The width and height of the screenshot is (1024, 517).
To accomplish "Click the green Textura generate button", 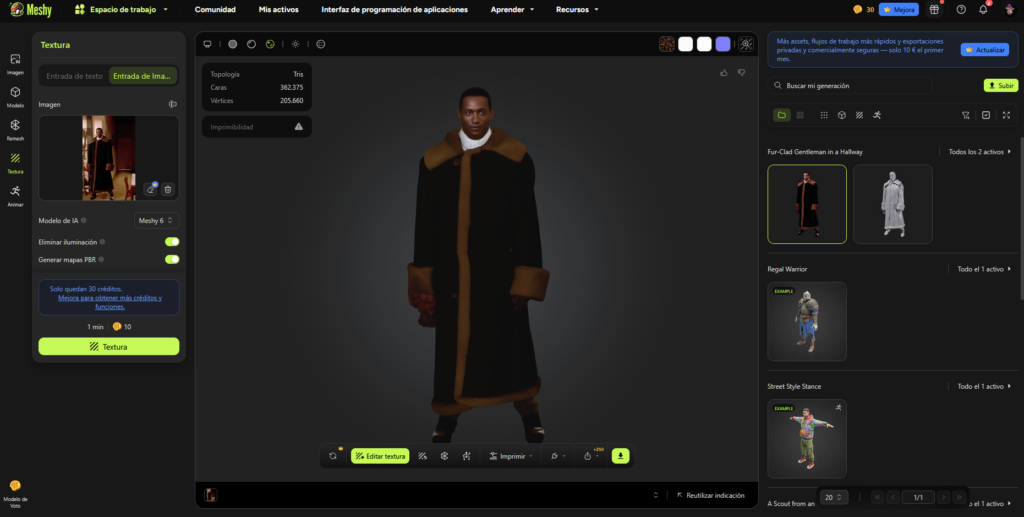I will [x=109, y=347].
